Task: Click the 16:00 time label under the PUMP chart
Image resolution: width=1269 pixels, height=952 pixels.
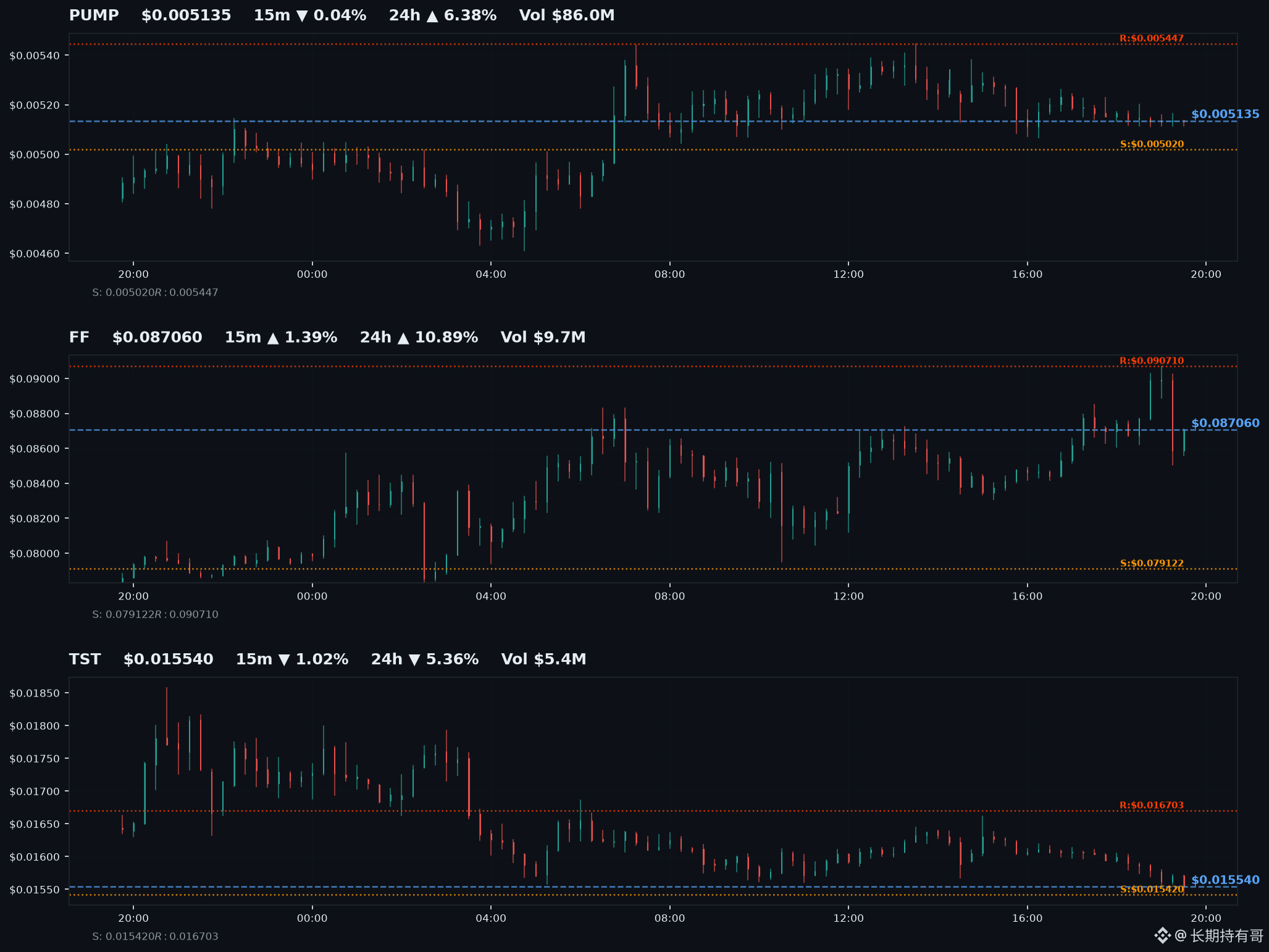Action: pos(1028,274)
